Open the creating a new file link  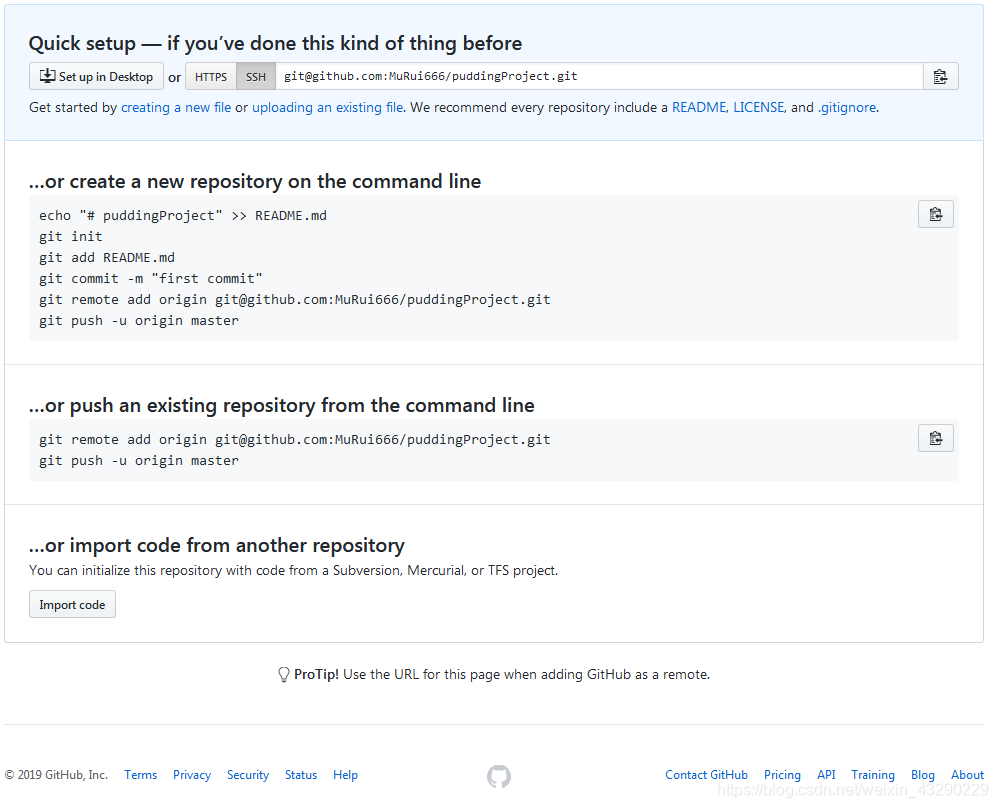176,108
